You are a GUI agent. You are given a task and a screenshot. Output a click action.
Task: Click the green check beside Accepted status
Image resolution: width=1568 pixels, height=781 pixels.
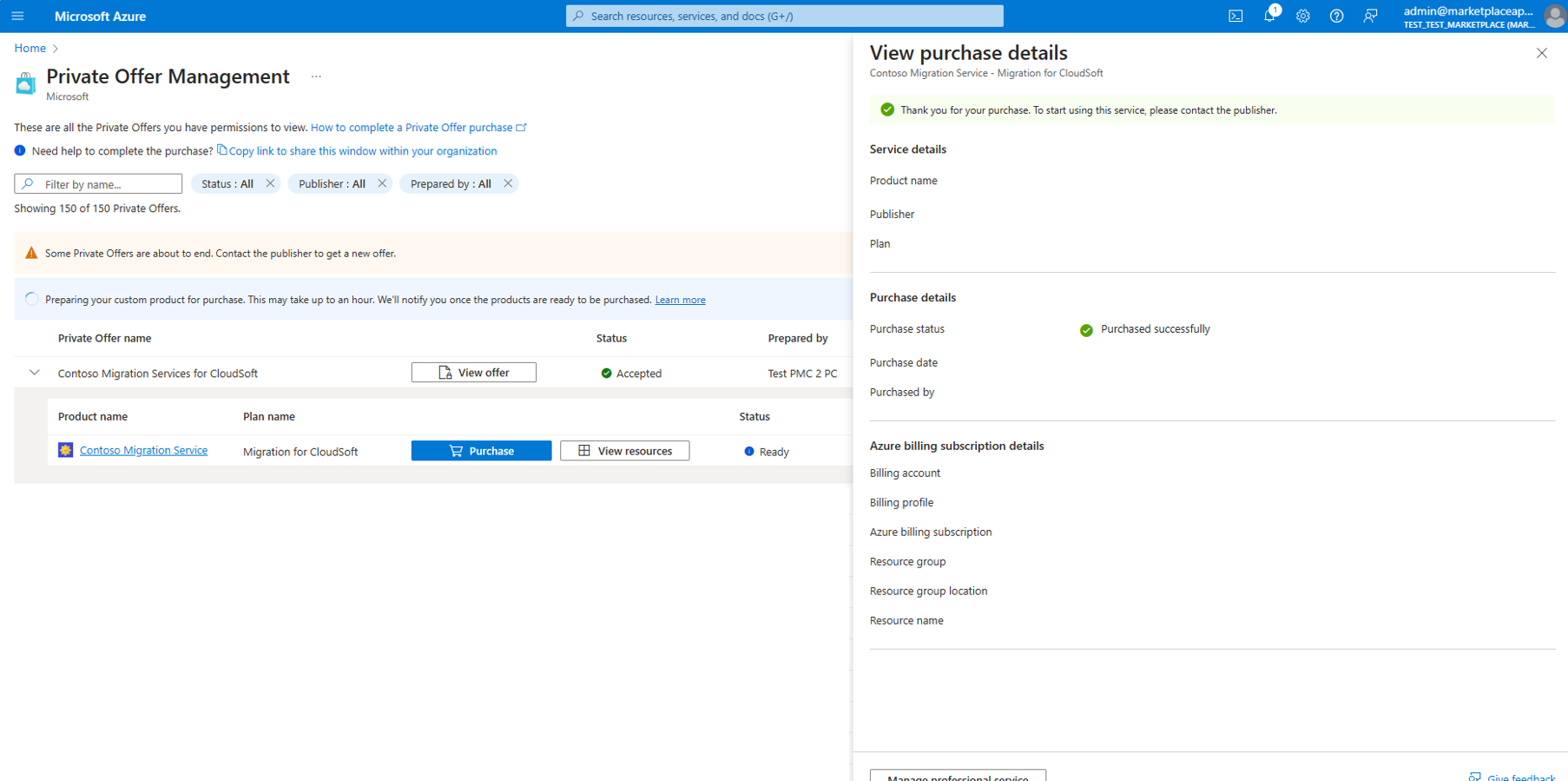(606, 374)
